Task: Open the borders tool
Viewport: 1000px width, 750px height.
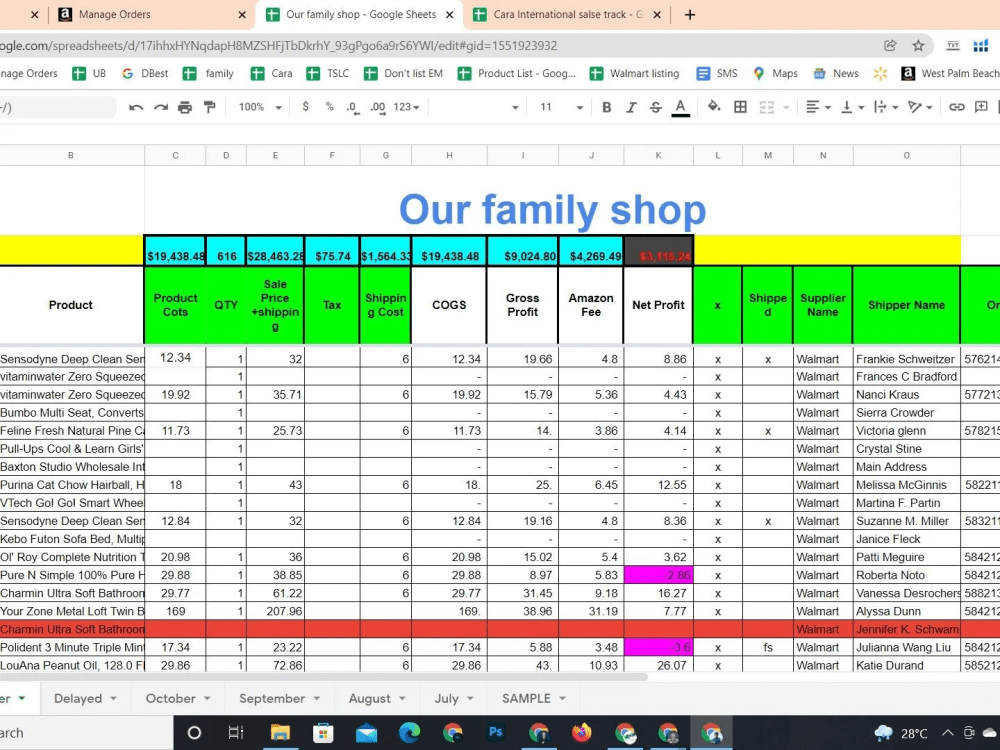Action: tap(740, 107)
